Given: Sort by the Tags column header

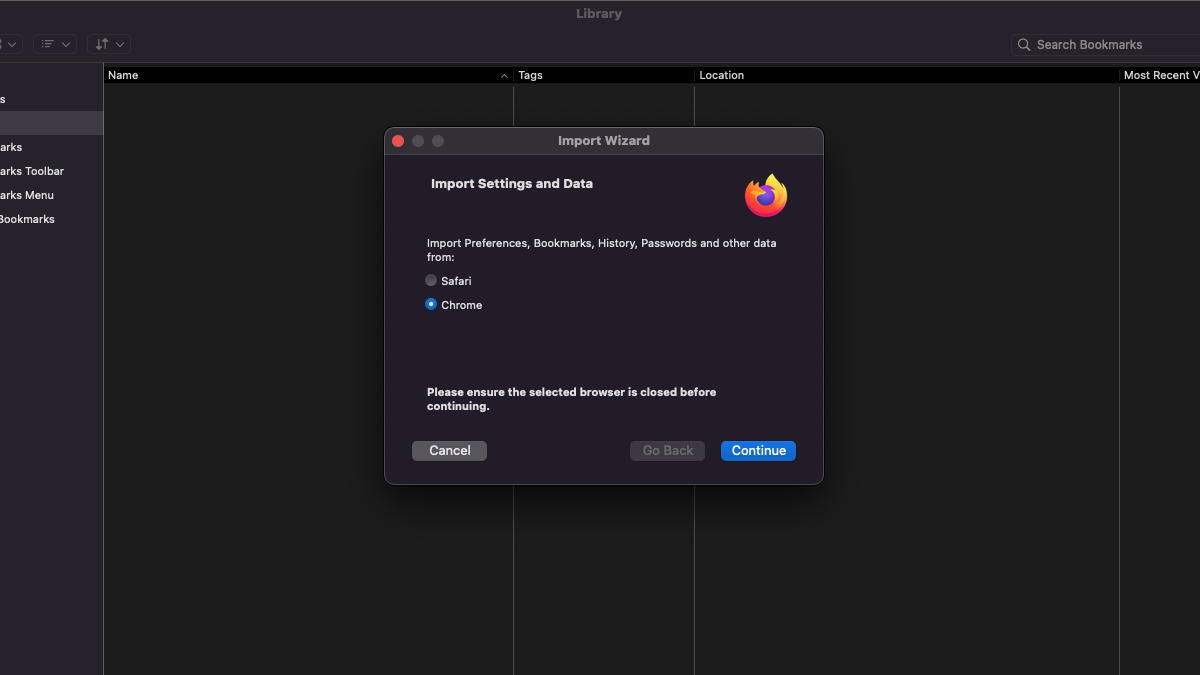Looking at the screenshot, I should tap(604, 75).
